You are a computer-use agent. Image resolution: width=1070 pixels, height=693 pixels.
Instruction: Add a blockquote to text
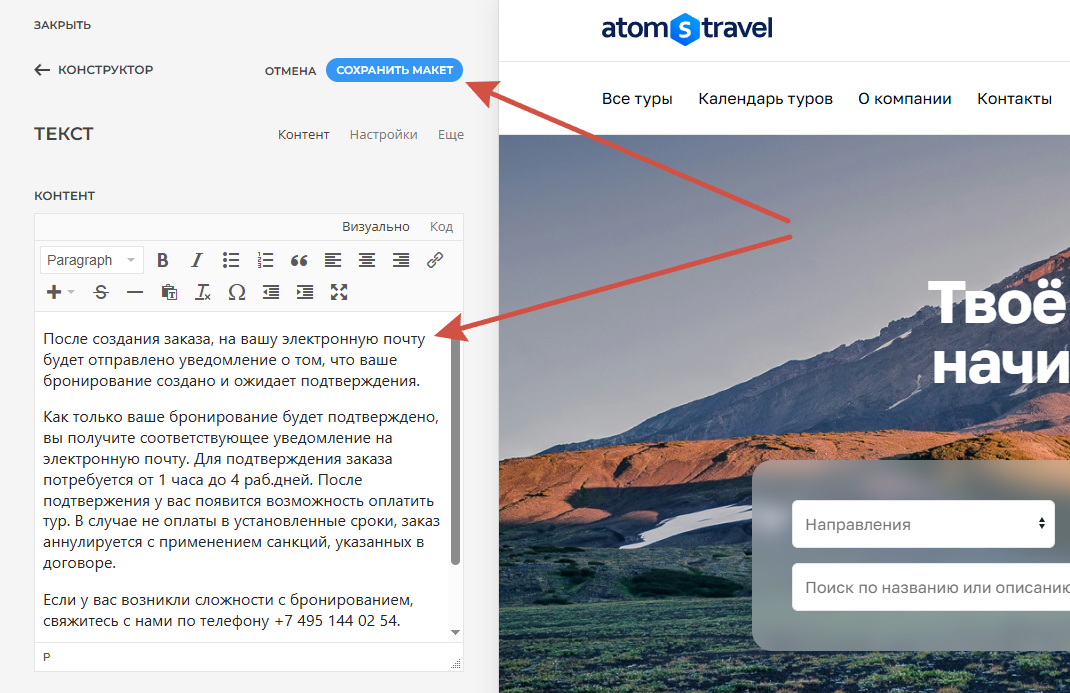299,261
